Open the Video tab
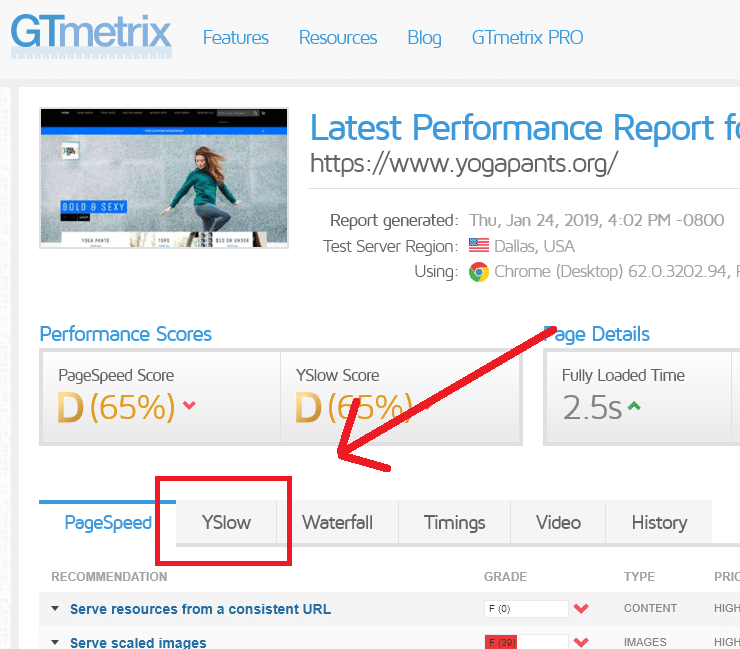740x649 pixels. click(x=558, y=523)
